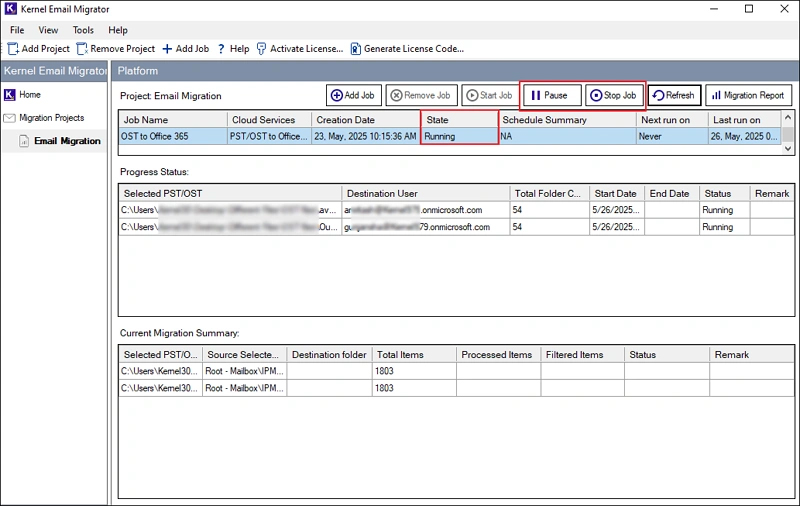
Task: Click the Creation Date column header
Action: tap(366, 120)
